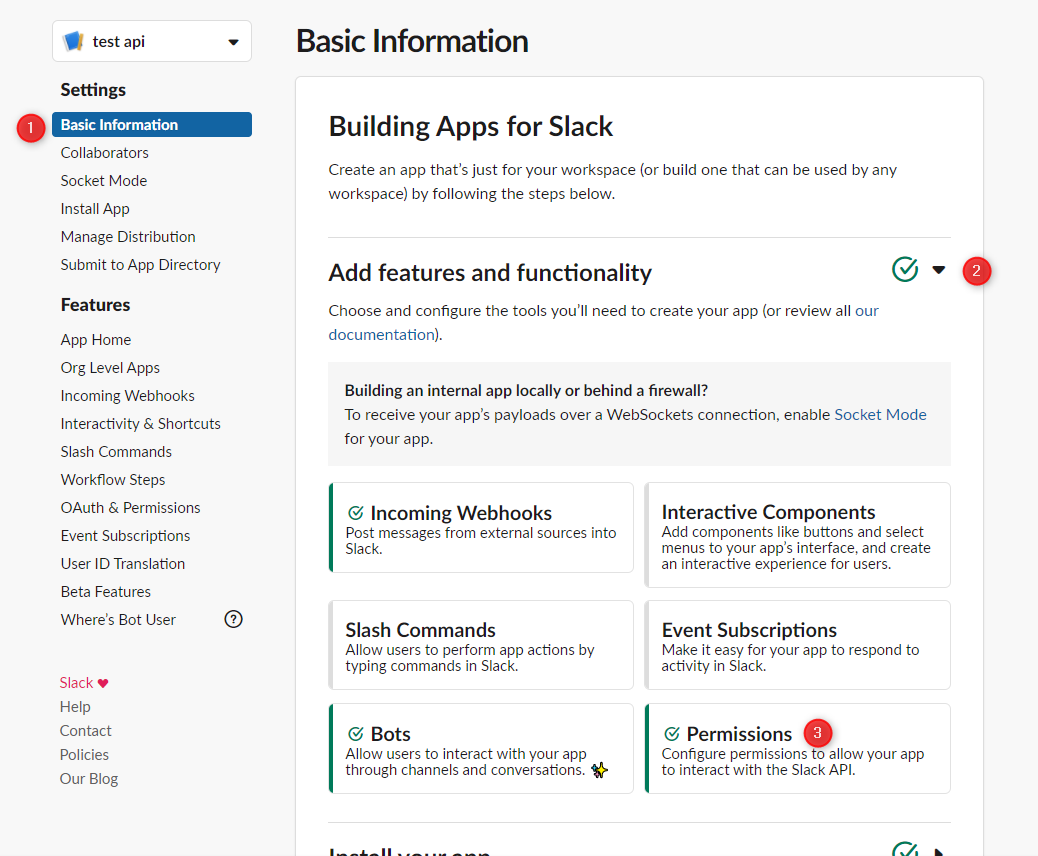Click the Settings sidebar heading
Image resolution: width=1038 pixels, height=856 pixels.
tap(93, 90)
